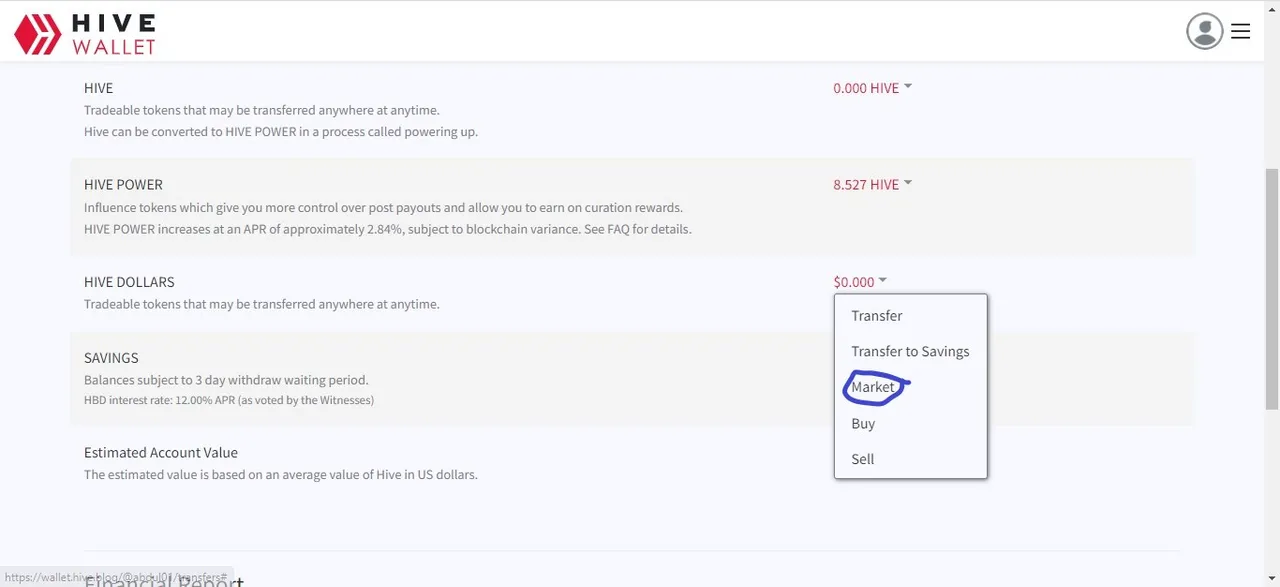Expand the 8.527 HIVE power dropdown
Screen dimensions: 1280x587
click(872, 185)
